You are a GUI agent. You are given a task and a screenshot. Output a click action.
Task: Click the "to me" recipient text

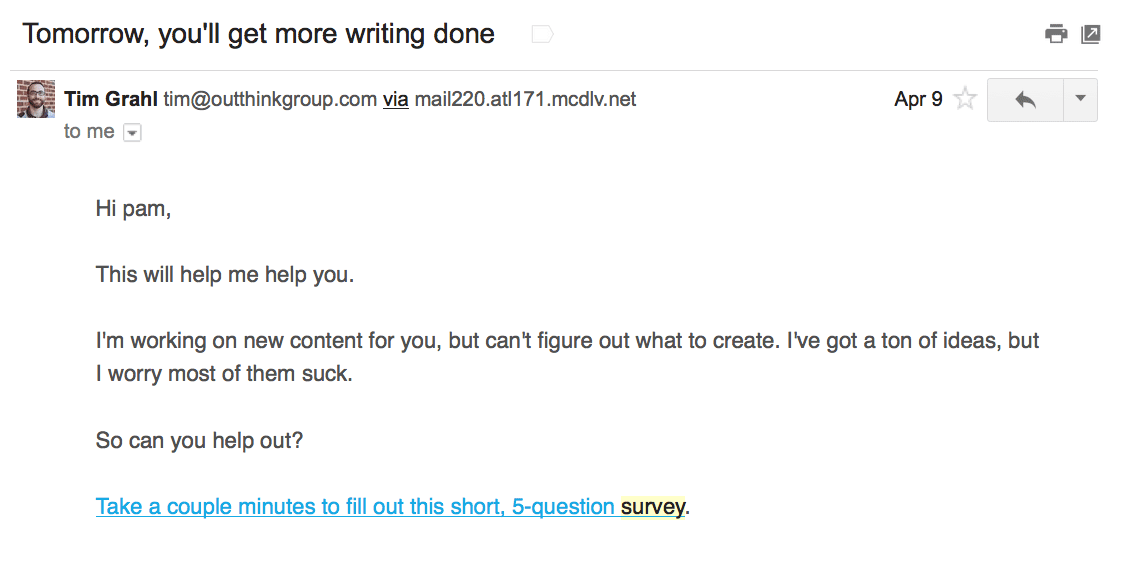(x=89, y=131)
